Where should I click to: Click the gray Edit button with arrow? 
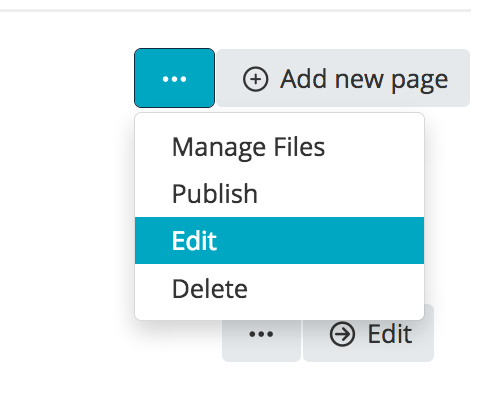coord(368,334)
